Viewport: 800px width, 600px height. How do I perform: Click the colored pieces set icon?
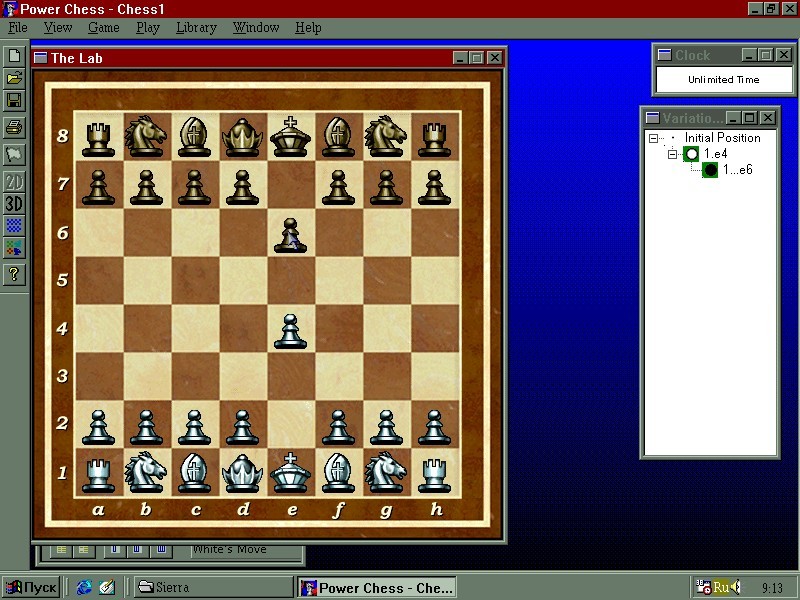pyautogui.click(x=14, y=247)
